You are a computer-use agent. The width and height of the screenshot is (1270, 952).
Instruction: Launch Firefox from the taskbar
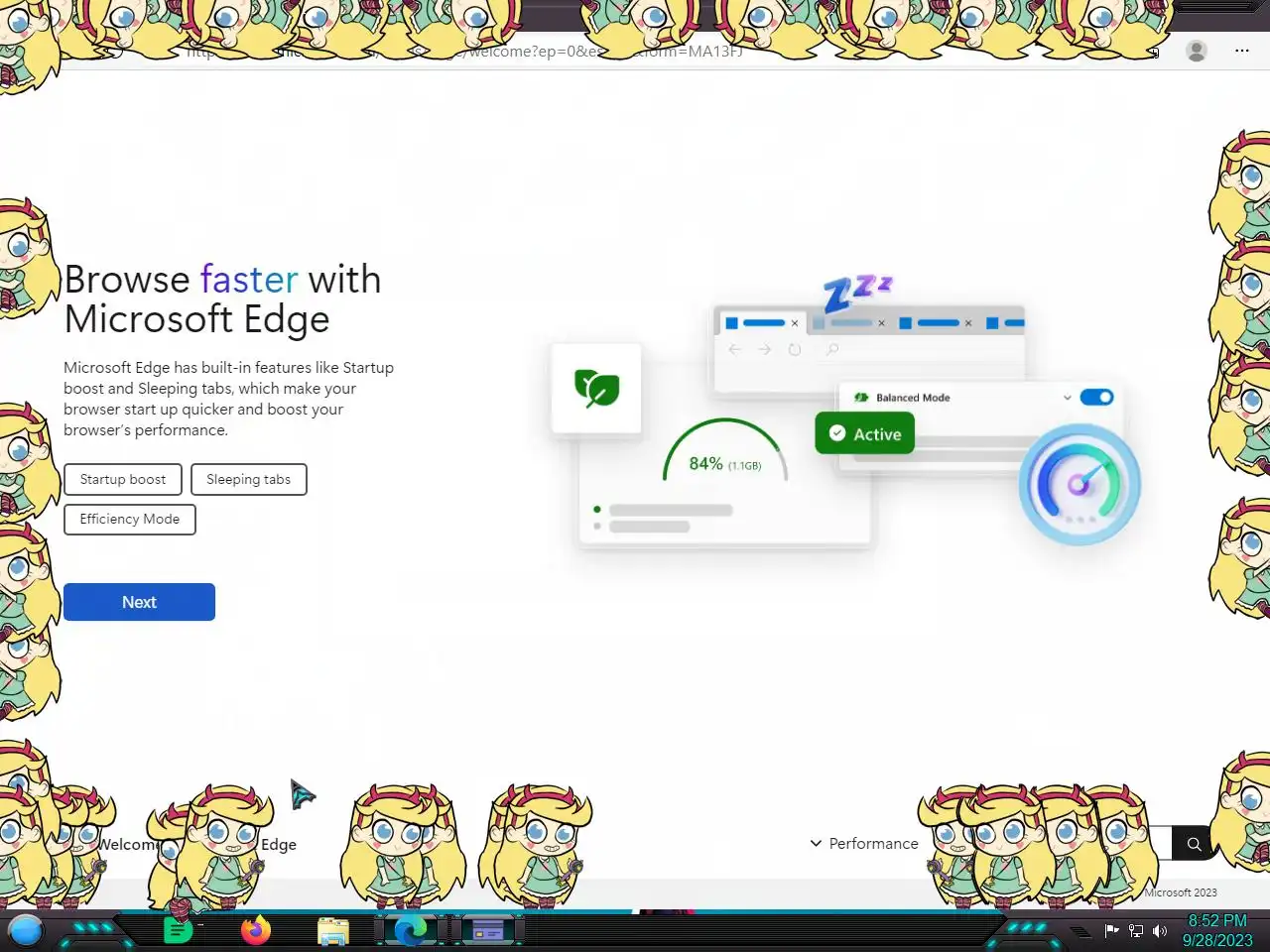point(256,930)
